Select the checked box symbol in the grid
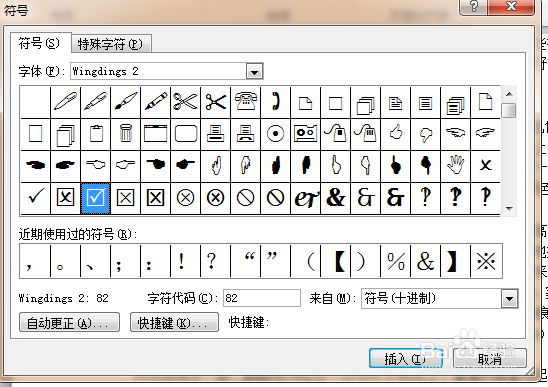The height and width of the screenshot is (387, 548). [x=95, y=198]
